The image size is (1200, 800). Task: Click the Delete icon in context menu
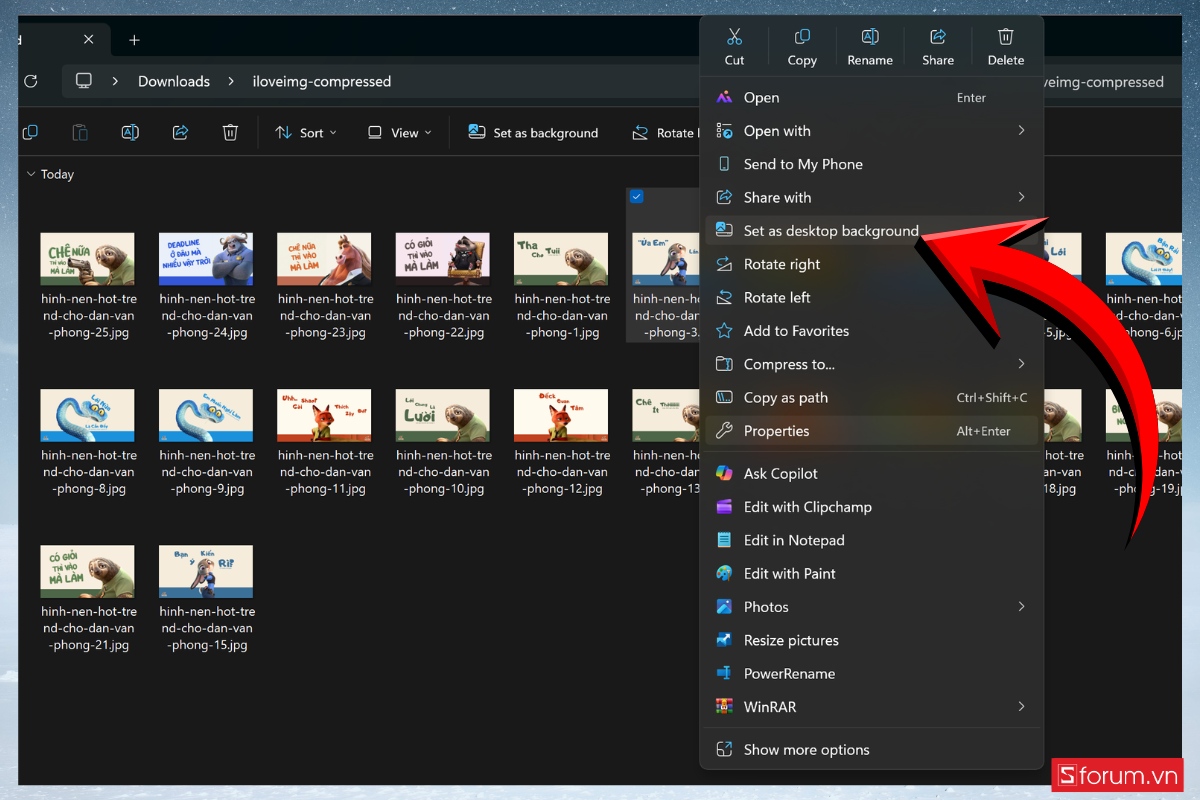pyautogui.click(x=1005, y=46)
